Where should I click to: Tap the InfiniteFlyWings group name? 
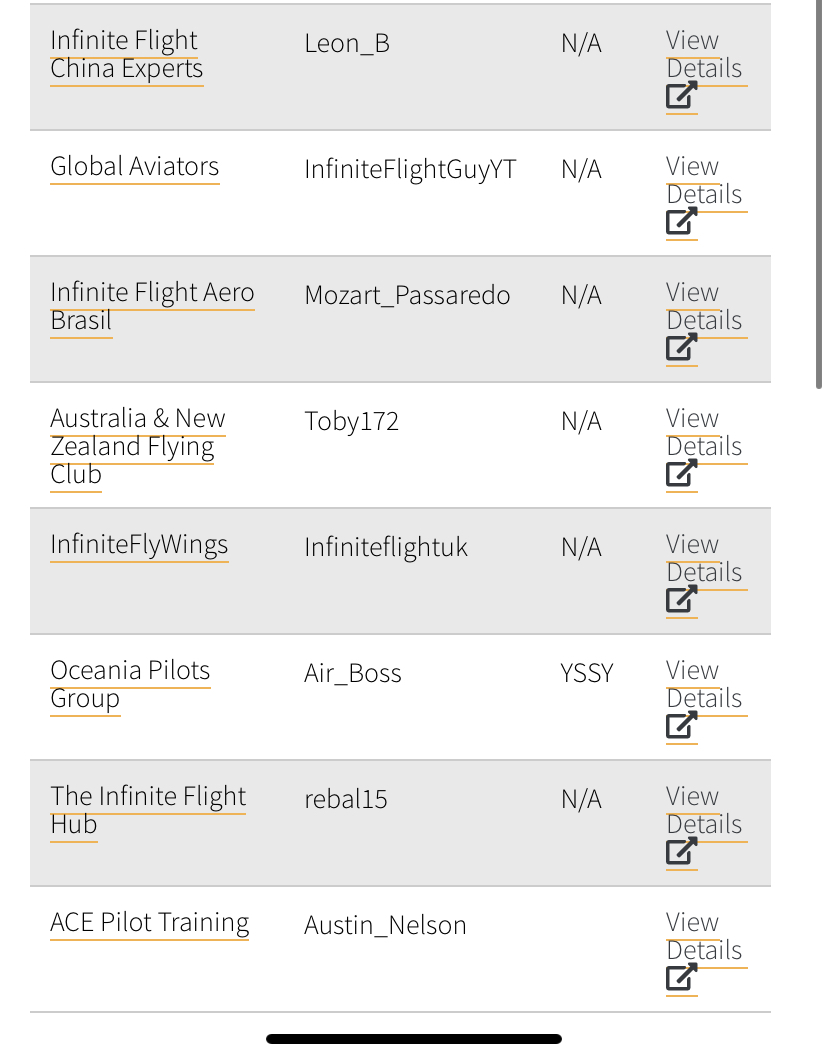click(139, 545)
